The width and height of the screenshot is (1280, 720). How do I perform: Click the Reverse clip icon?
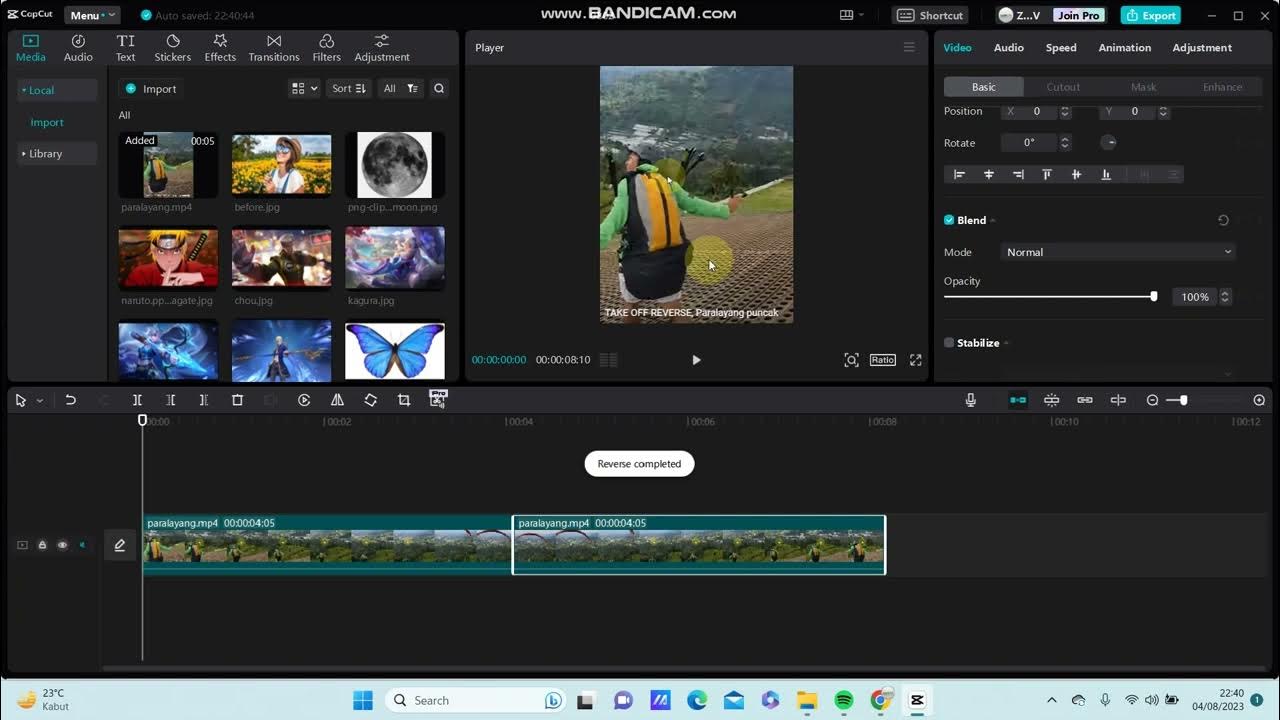pos(304,400)
